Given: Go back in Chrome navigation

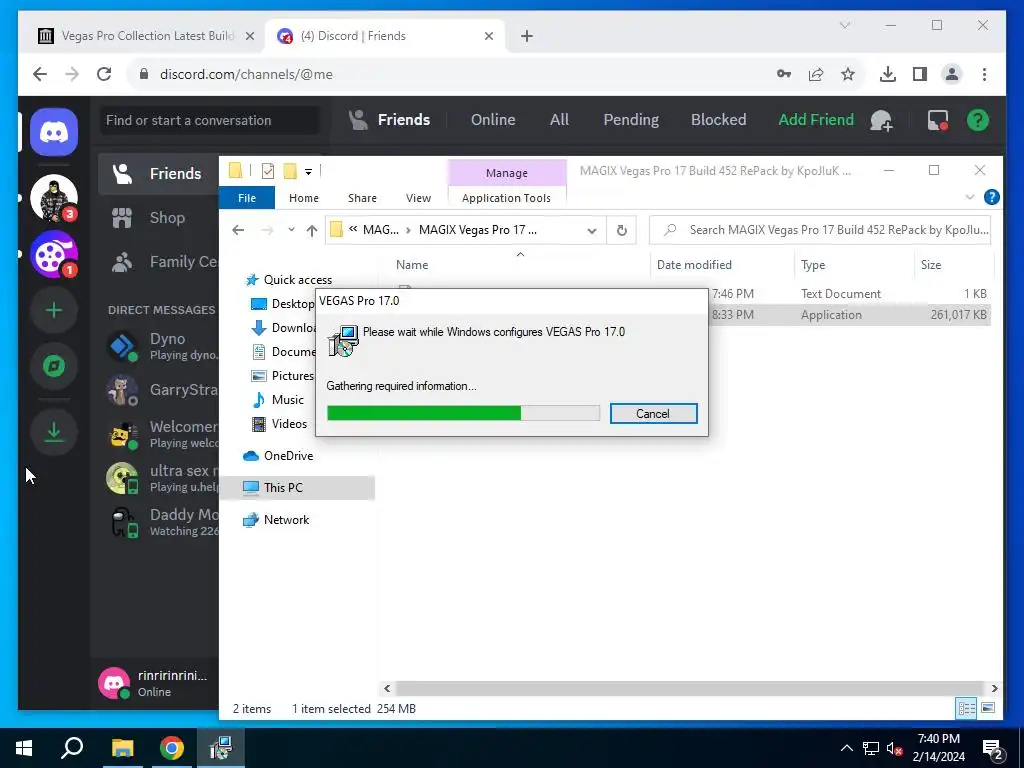Looking at the screenshot, I should [40, 74].
